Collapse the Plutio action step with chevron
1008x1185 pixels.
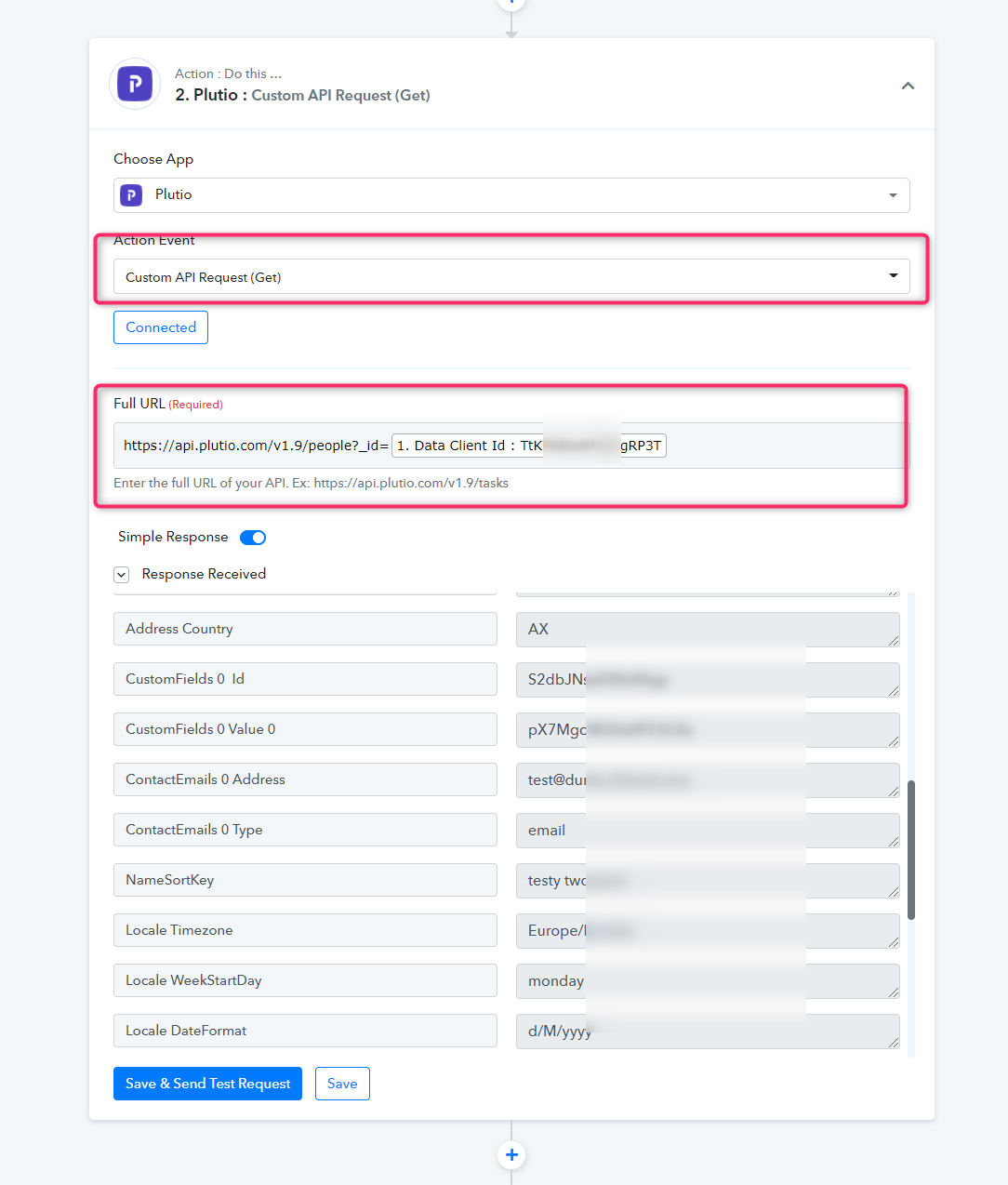pos(908,86)
